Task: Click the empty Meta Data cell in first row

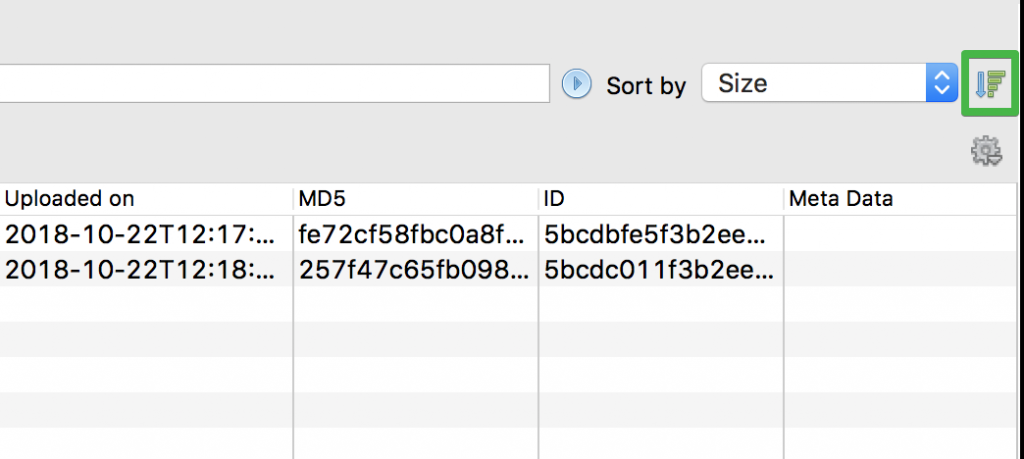Action: (x=900, y=235)
